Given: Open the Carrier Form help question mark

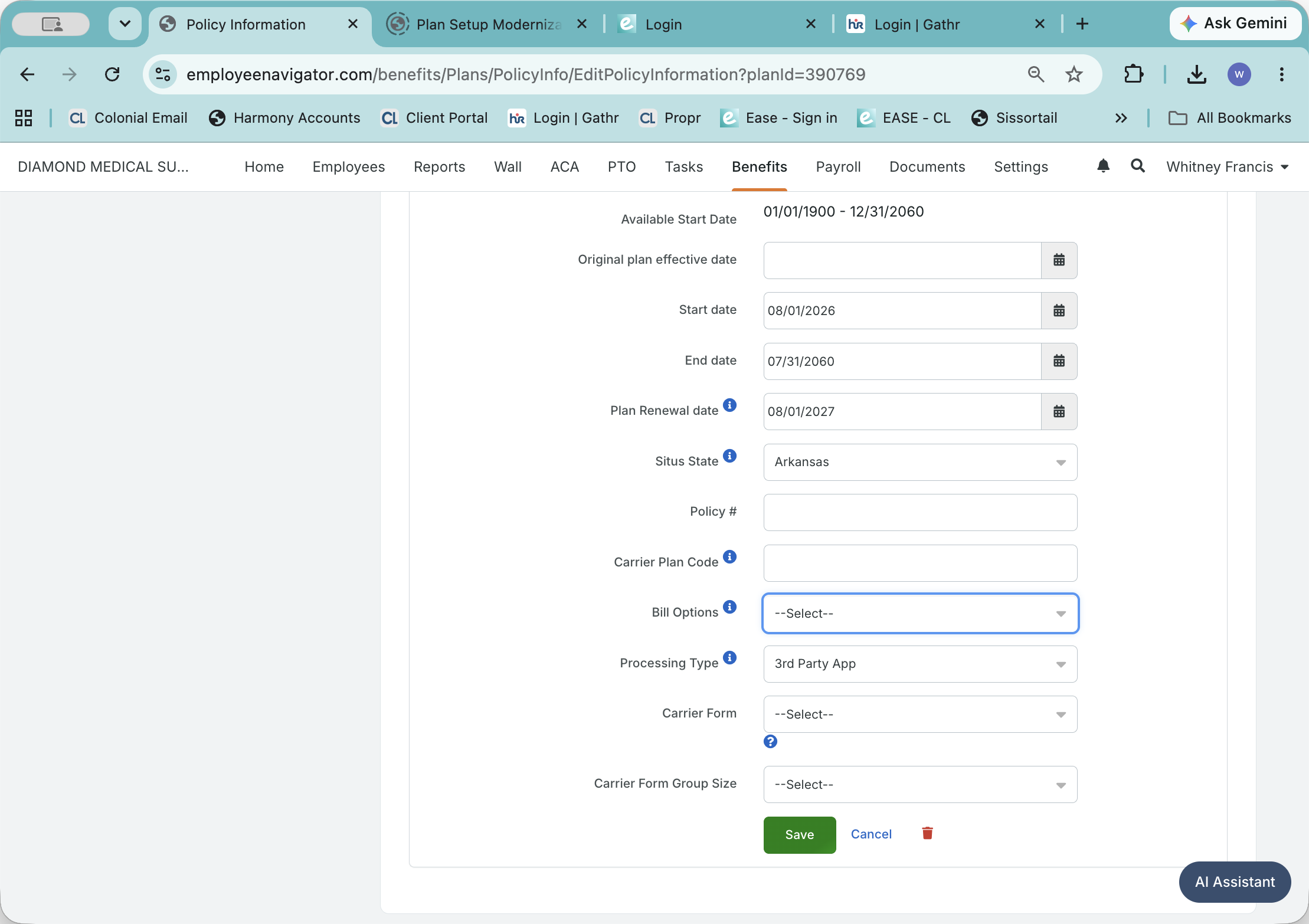Looking at the screenshot, I should coord(770,742).
